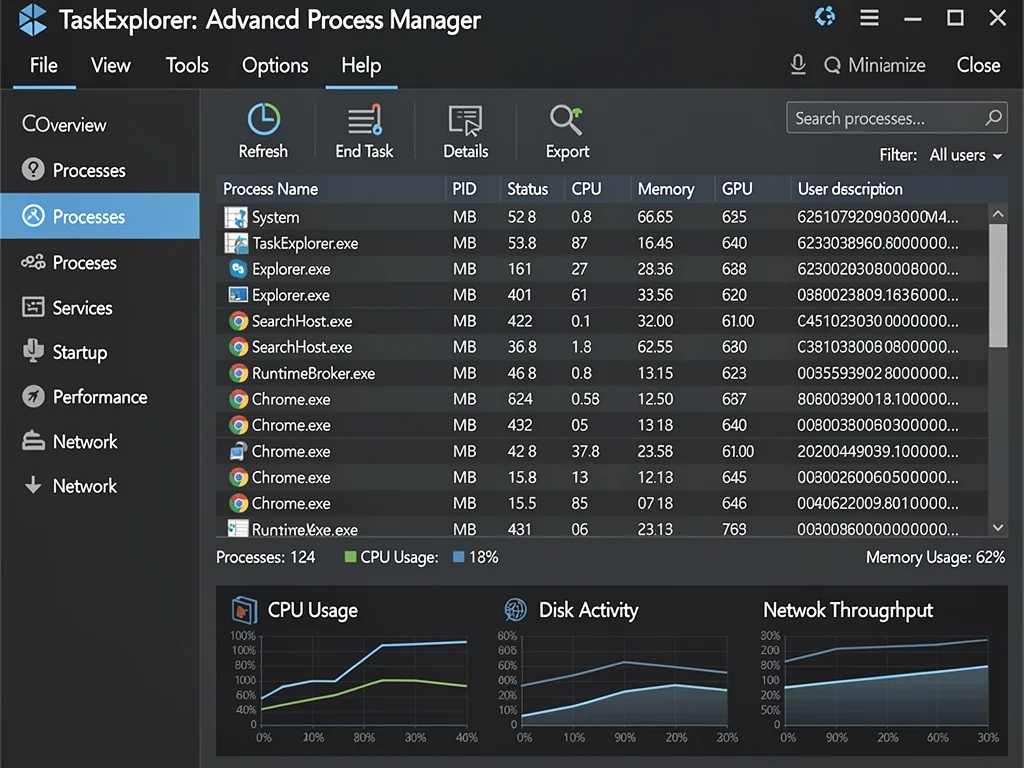Click the Network tray icon in sidebar
The width and height of the screenshot is (1024, 768).
33,441
